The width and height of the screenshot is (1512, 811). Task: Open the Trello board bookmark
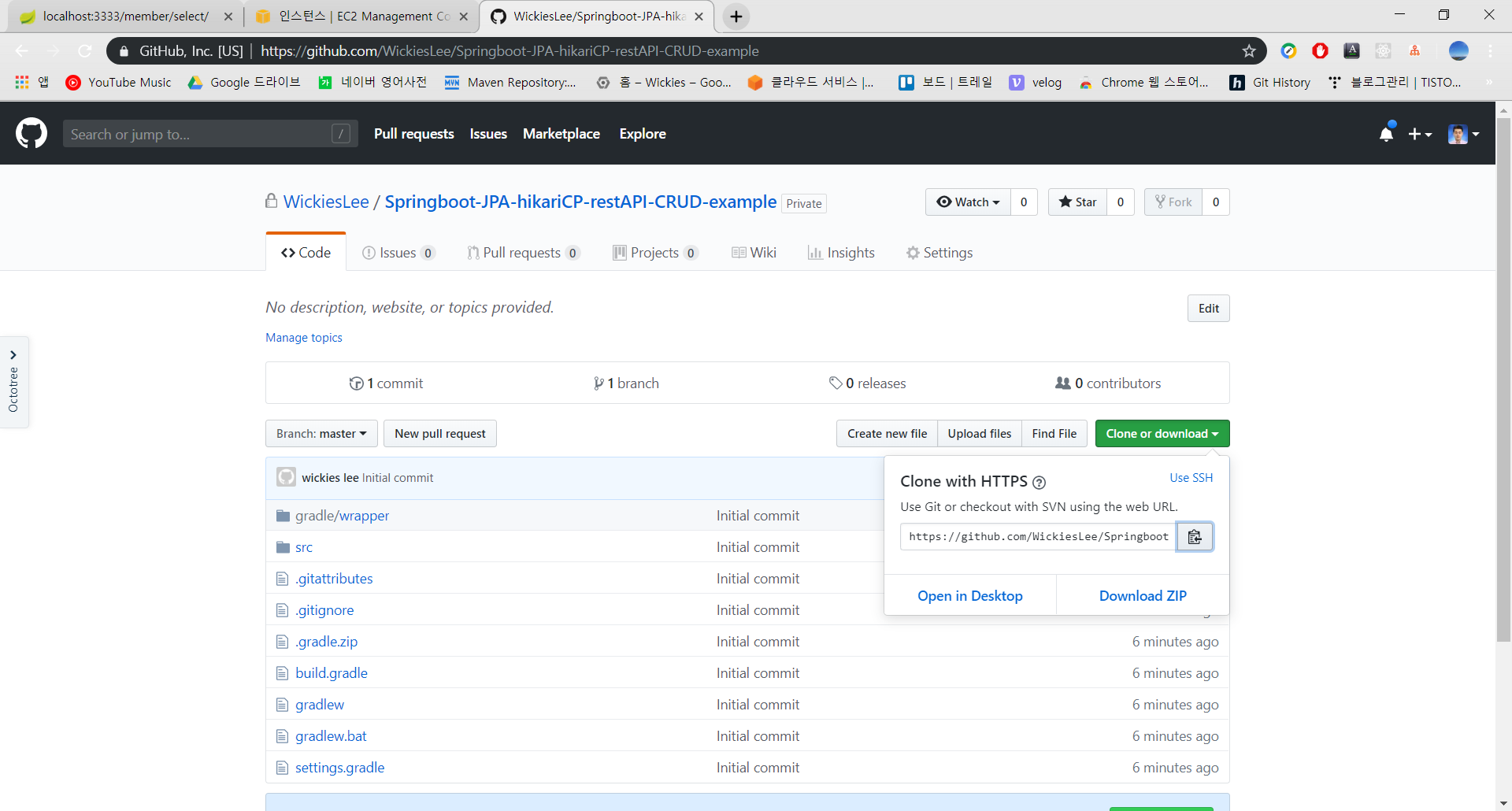946,82
